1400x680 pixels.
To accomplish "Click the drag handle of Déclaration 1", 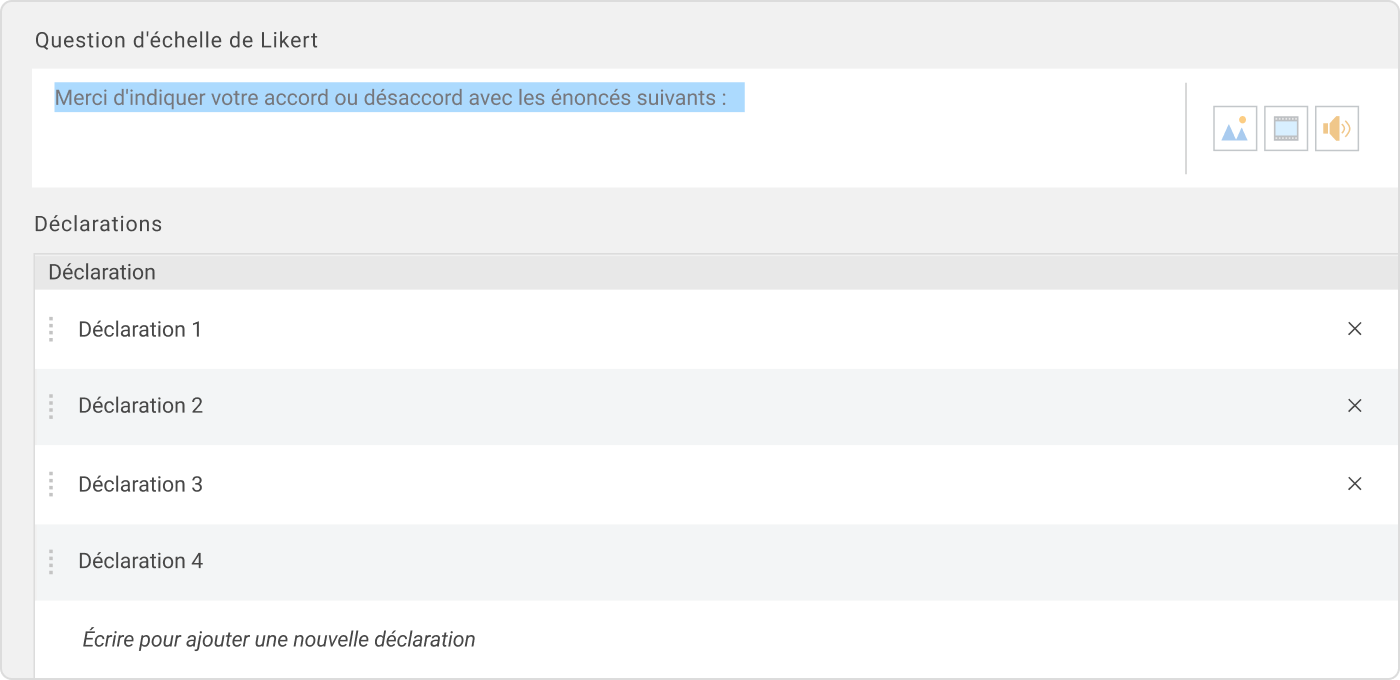I will pos(51,329).
